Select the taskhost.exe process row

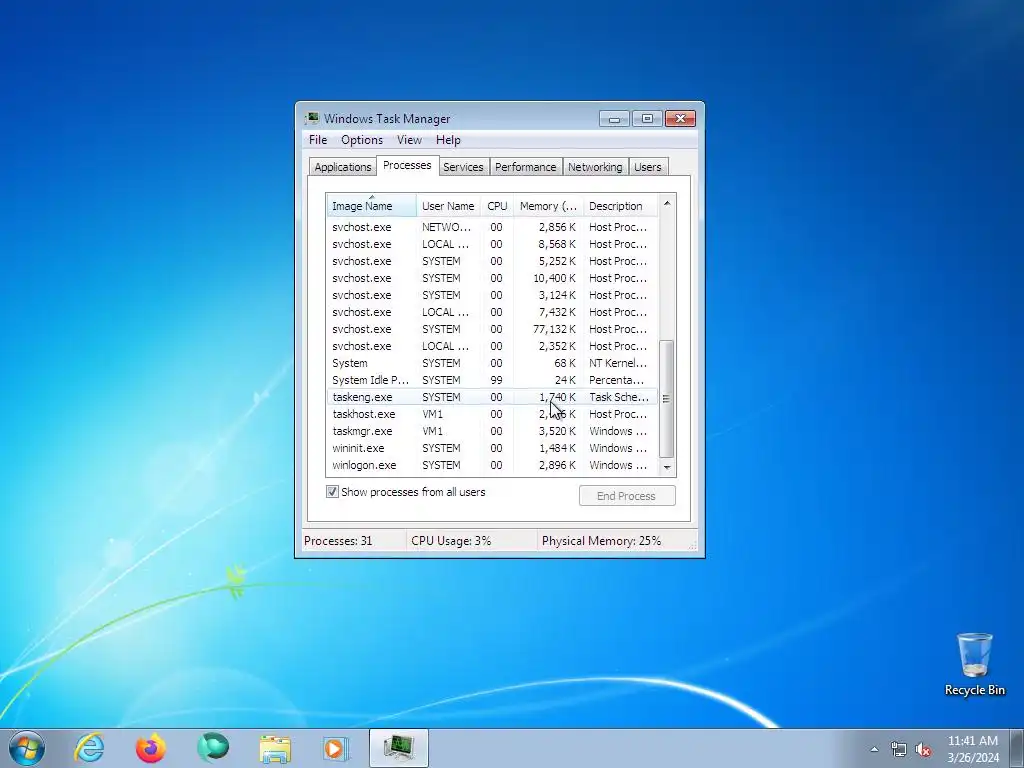492,414
